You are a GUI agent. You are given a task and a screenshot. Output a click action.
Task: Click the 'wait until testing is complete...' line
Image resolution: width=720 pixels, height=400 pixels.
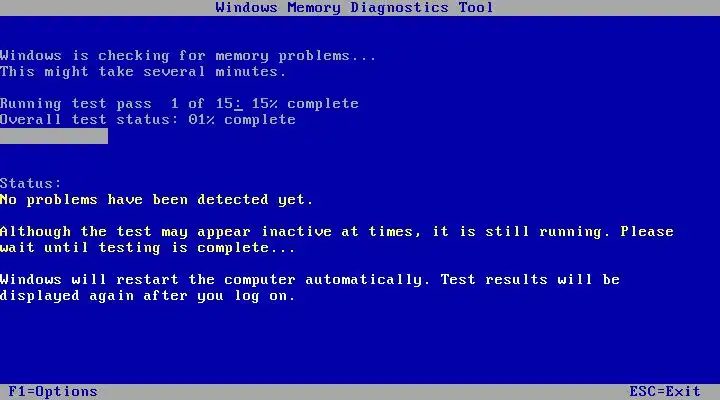pos(147,248)
